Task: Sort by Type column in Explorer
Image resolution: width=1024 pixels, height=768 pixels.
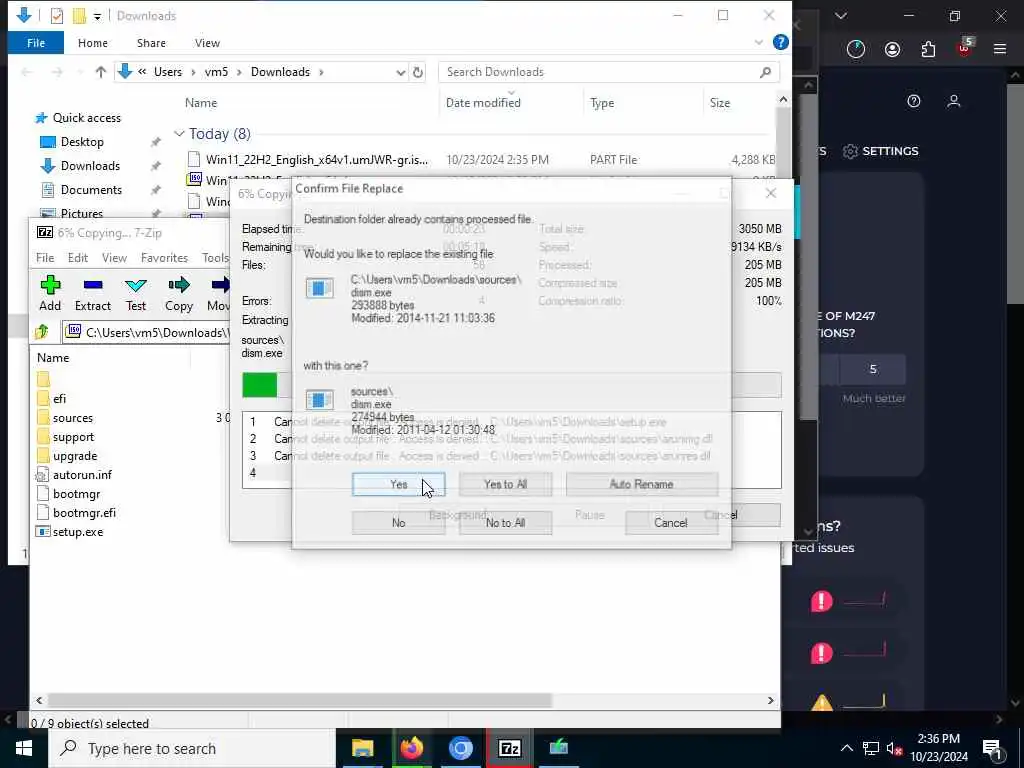Action: click(602, 103)
